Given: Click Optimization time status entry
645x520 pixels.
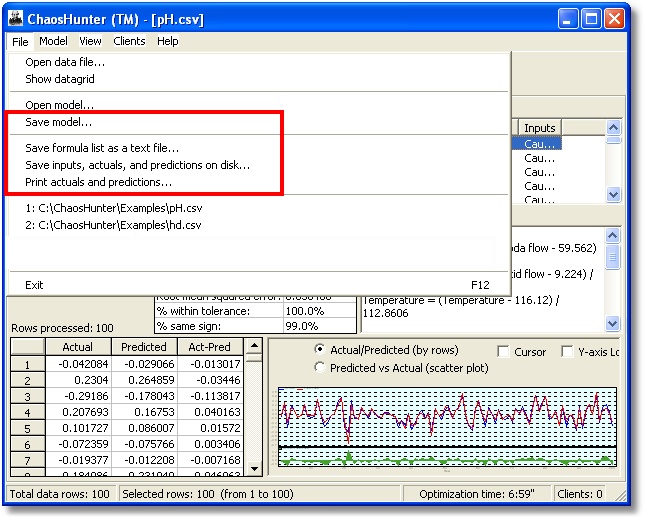Looking at the screenshot, I should pos(477,494).
